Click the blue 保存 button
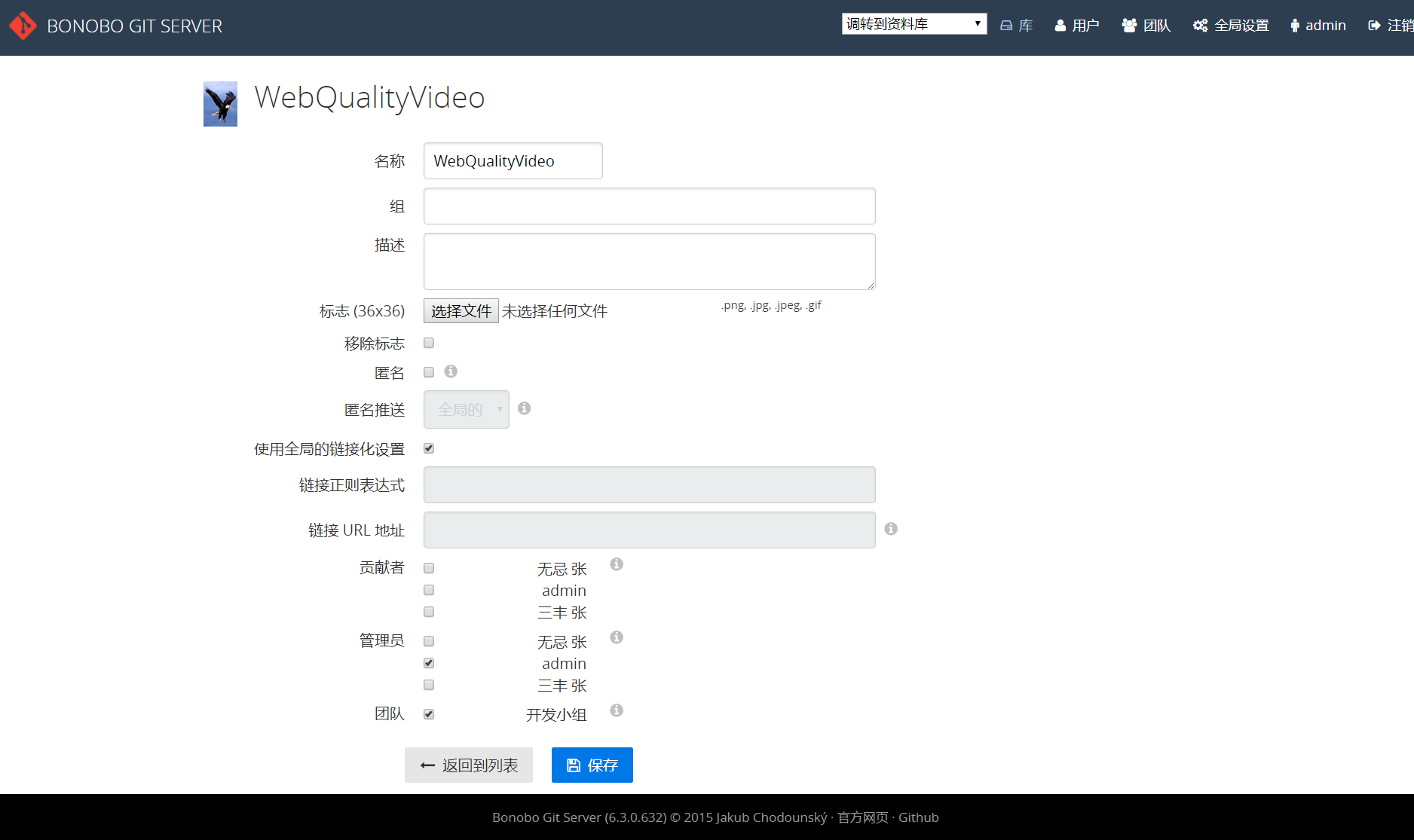 592,765
